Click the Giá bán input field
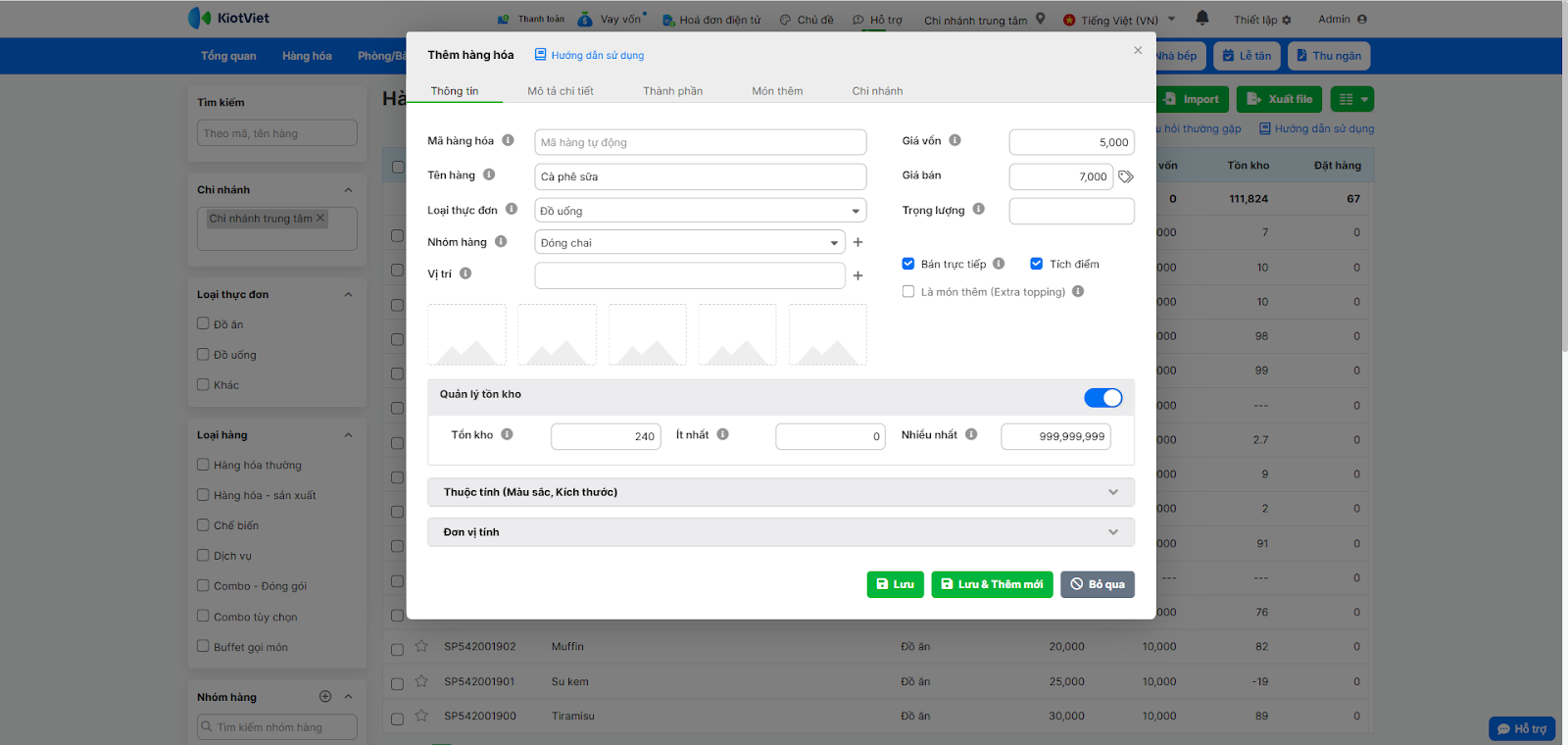Image resolution: width=1568 pixels, height=745 pixels. pyautogui.click(x=1061, y=176)
